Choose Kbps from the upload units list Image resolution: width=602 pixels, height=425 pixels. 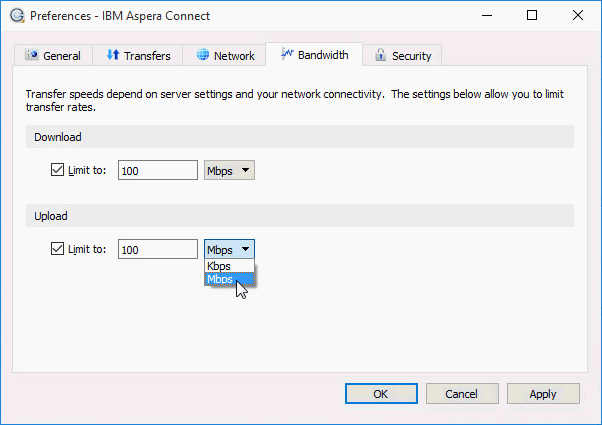pyautogui.click(x=219, y=267)
